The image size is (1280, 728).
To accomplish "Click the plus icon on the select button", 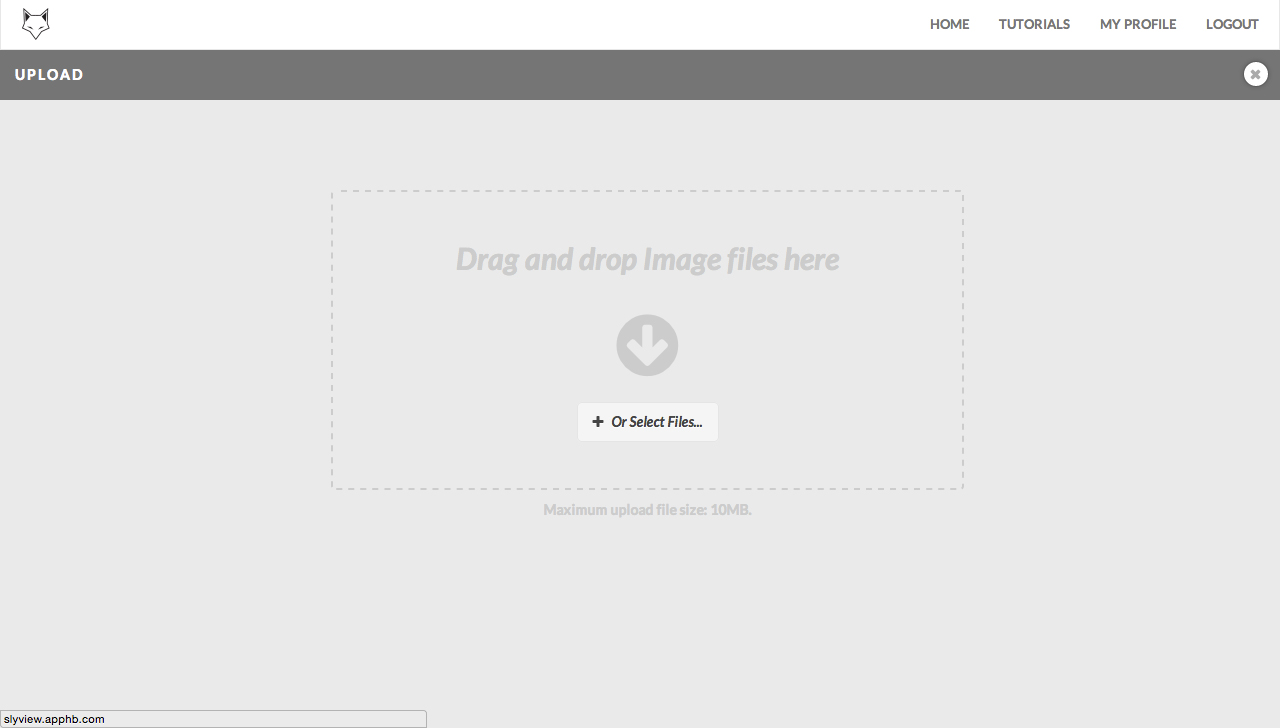I will click(x=598, y=422).
